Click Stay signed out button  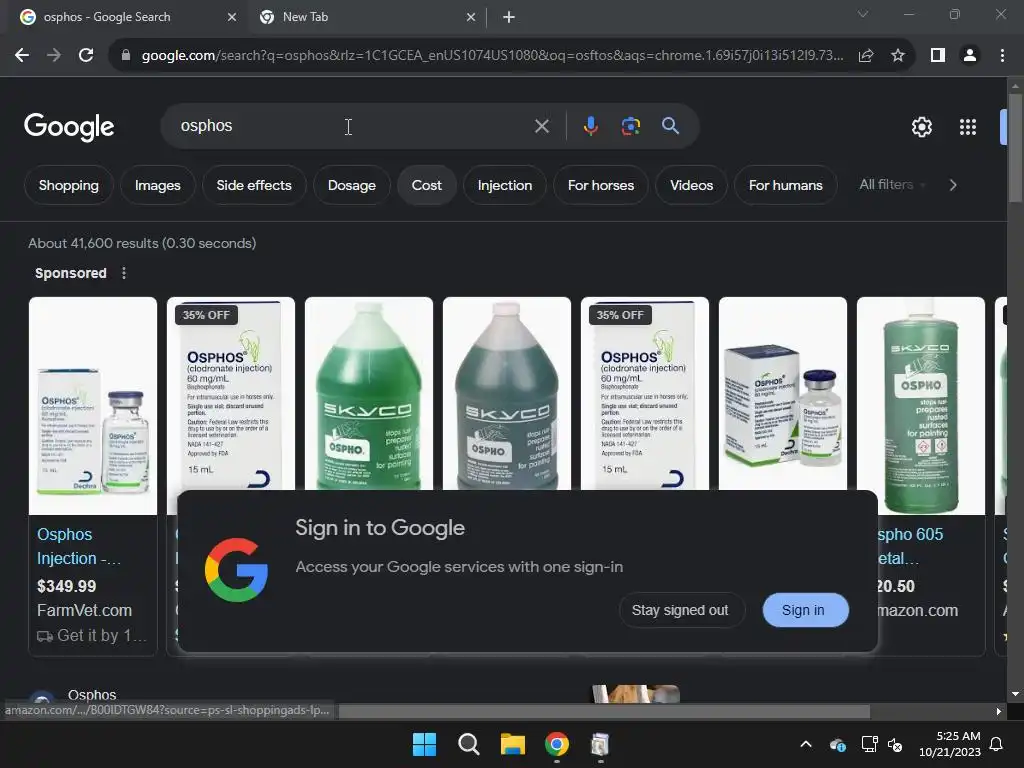(x=680, y=610)
